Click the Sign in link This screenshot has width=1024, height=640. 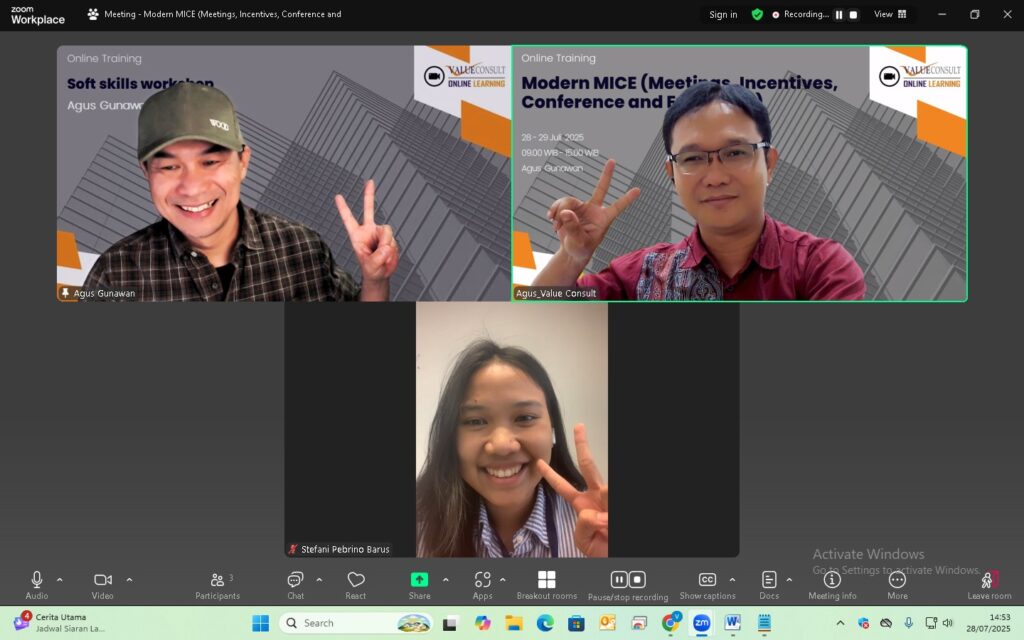click(723, 14)
